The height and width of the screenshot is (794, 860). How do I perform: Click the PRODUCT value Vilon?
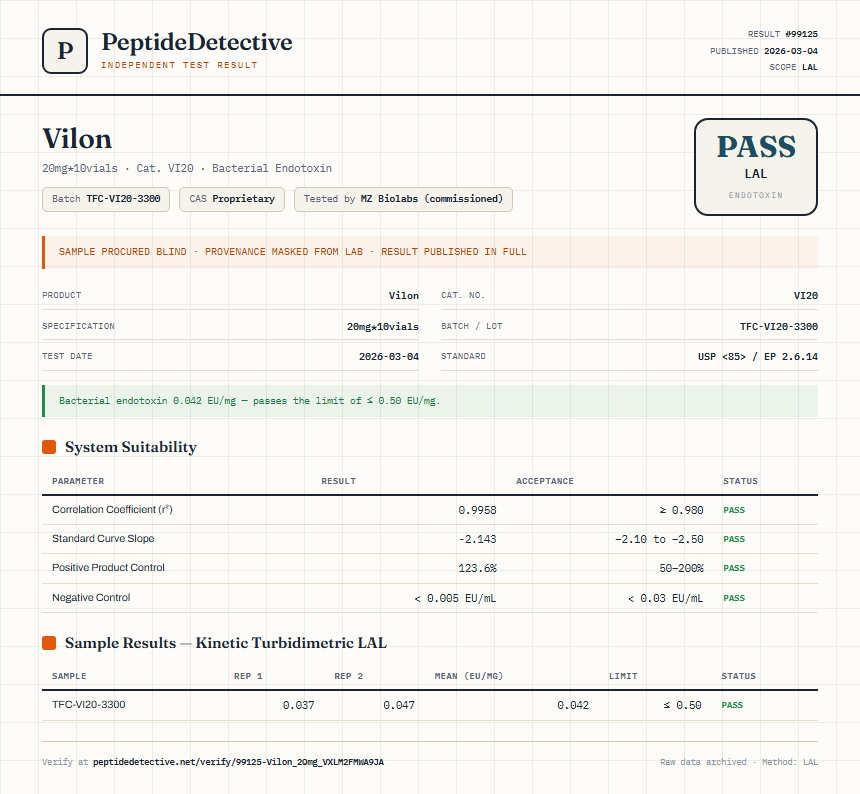pyautogui.click(x=404, y=296)
